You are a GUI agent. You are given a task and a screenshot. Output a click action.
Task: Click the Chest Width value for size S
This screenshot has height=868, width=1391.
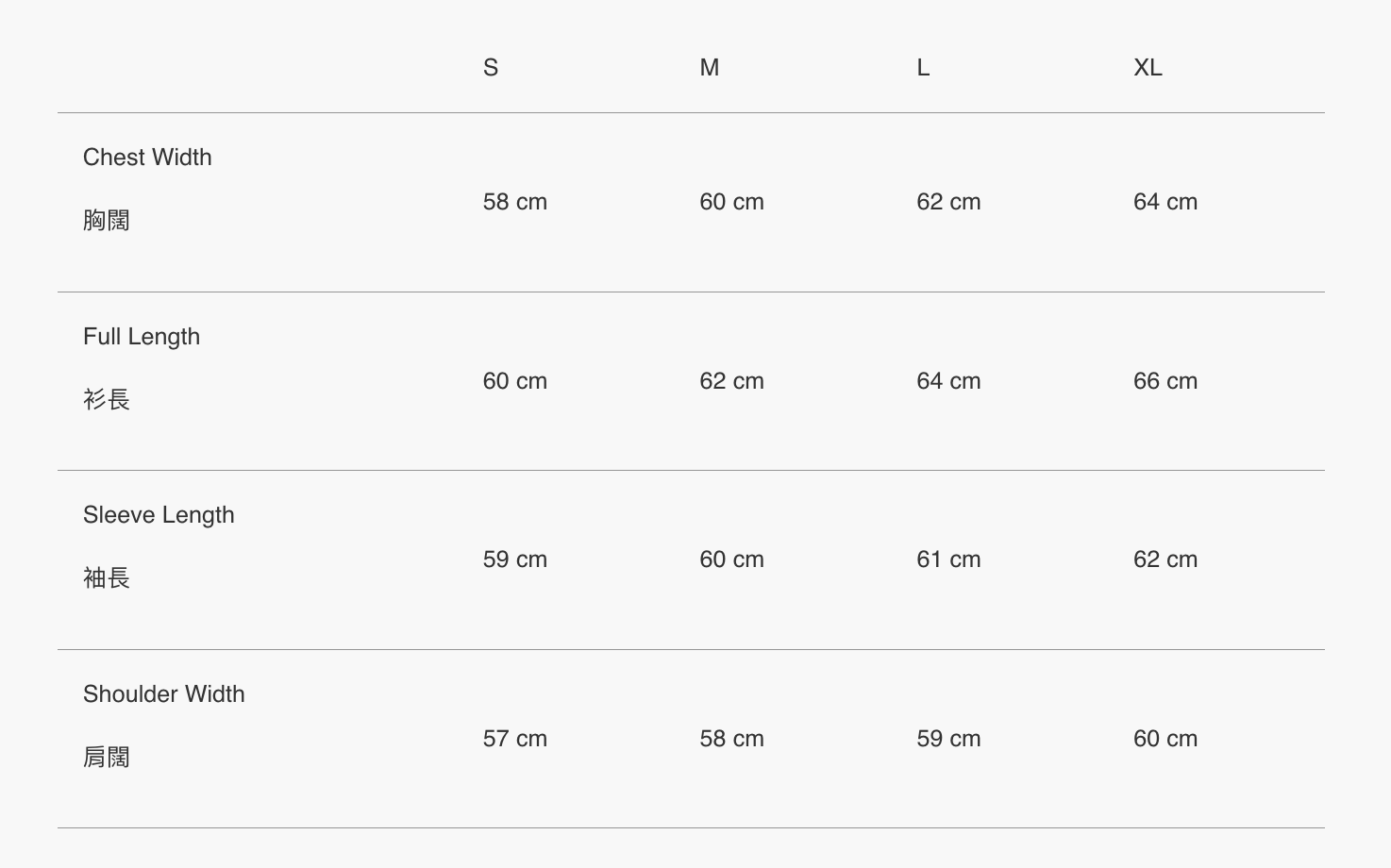[x=515, y=202]
